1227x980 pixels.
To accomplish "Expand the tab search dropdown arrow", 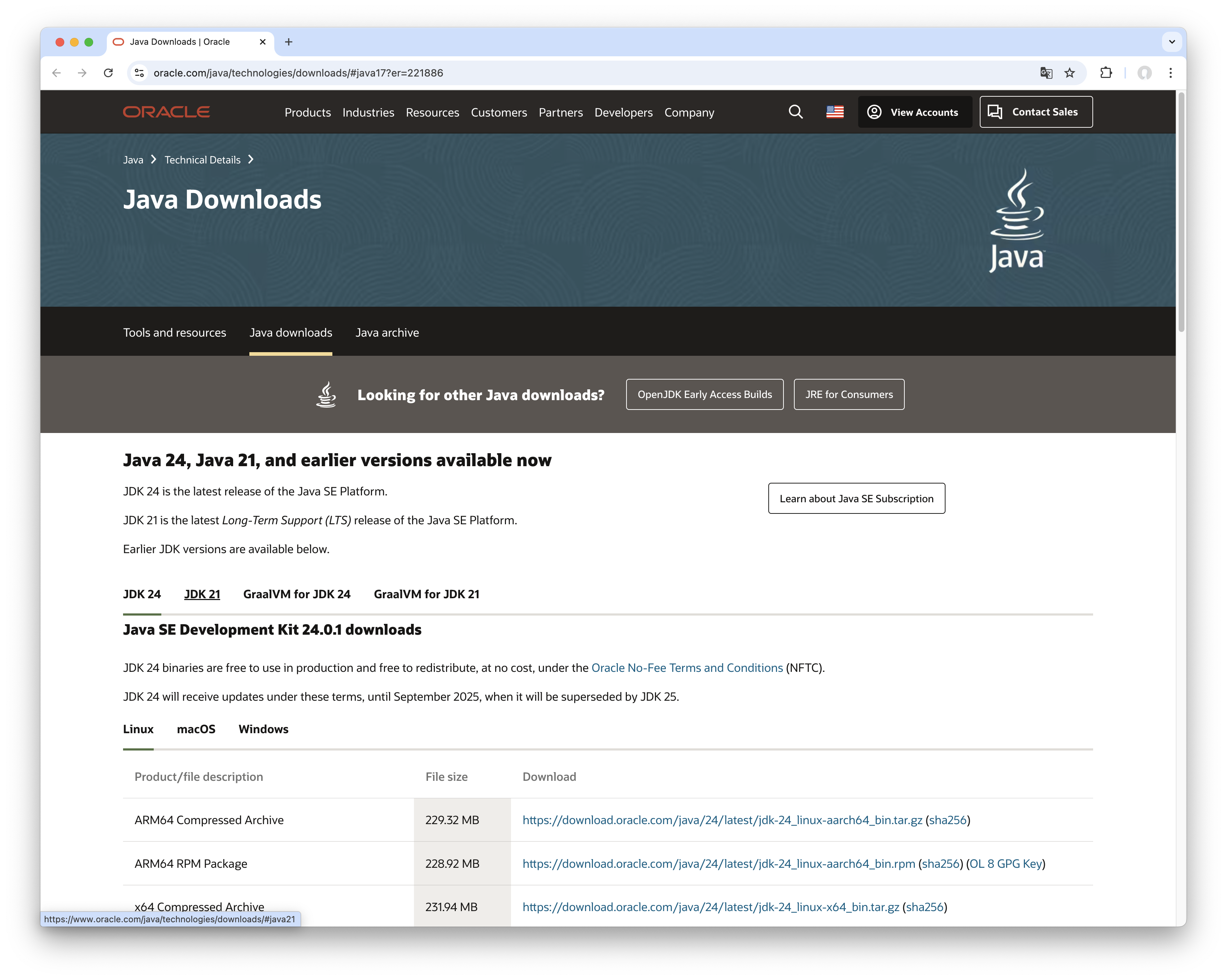I will [1171, 41].
